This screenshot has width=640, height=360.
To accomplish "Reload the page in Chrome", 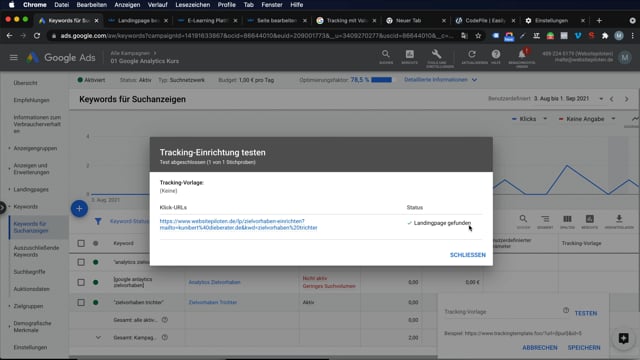I will (37, 36).
